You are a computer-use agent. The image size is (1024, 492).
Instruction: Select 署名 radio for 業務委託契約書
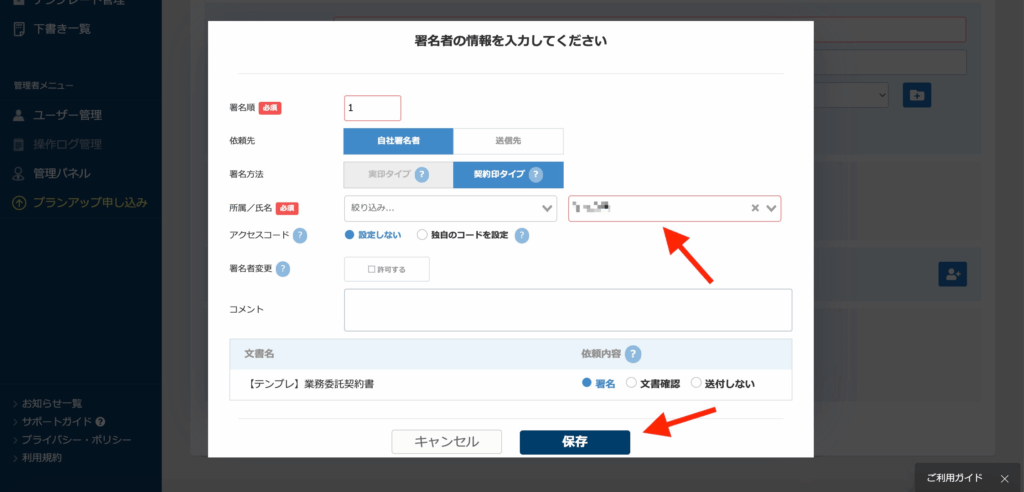[586, 383]
